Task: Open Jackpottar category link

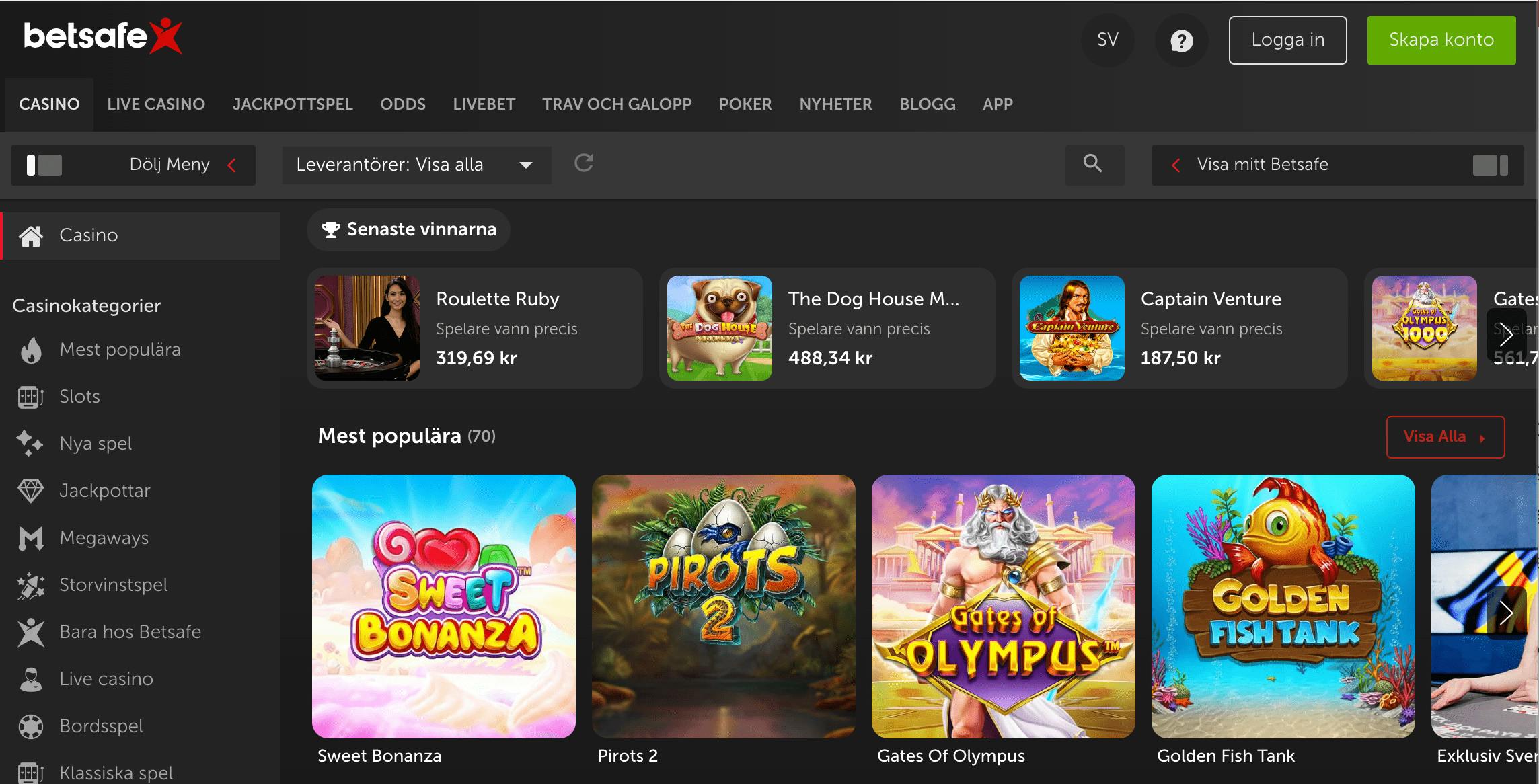Action: [x=105, y=491]
